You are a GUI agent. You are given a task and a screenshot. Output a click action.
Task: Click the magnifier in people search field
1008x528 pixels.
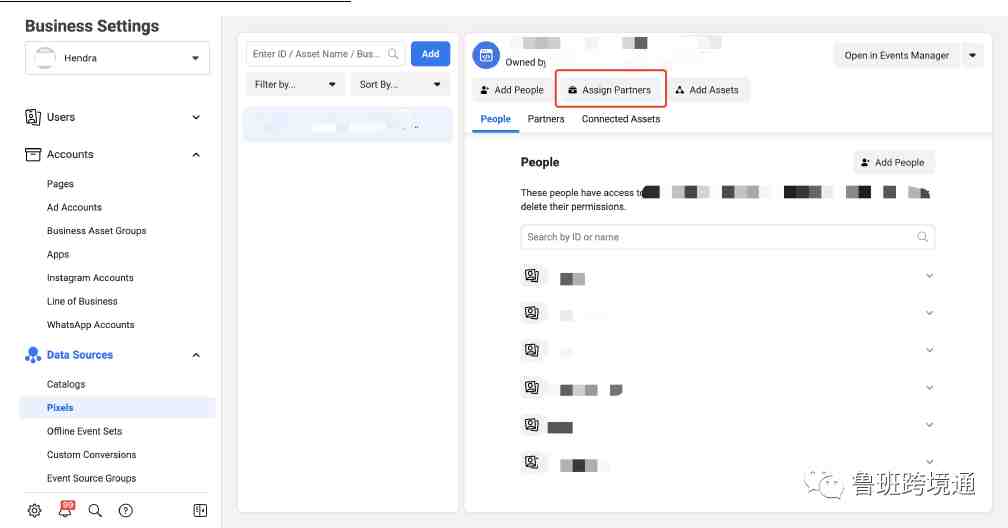[x=922, y=237]
